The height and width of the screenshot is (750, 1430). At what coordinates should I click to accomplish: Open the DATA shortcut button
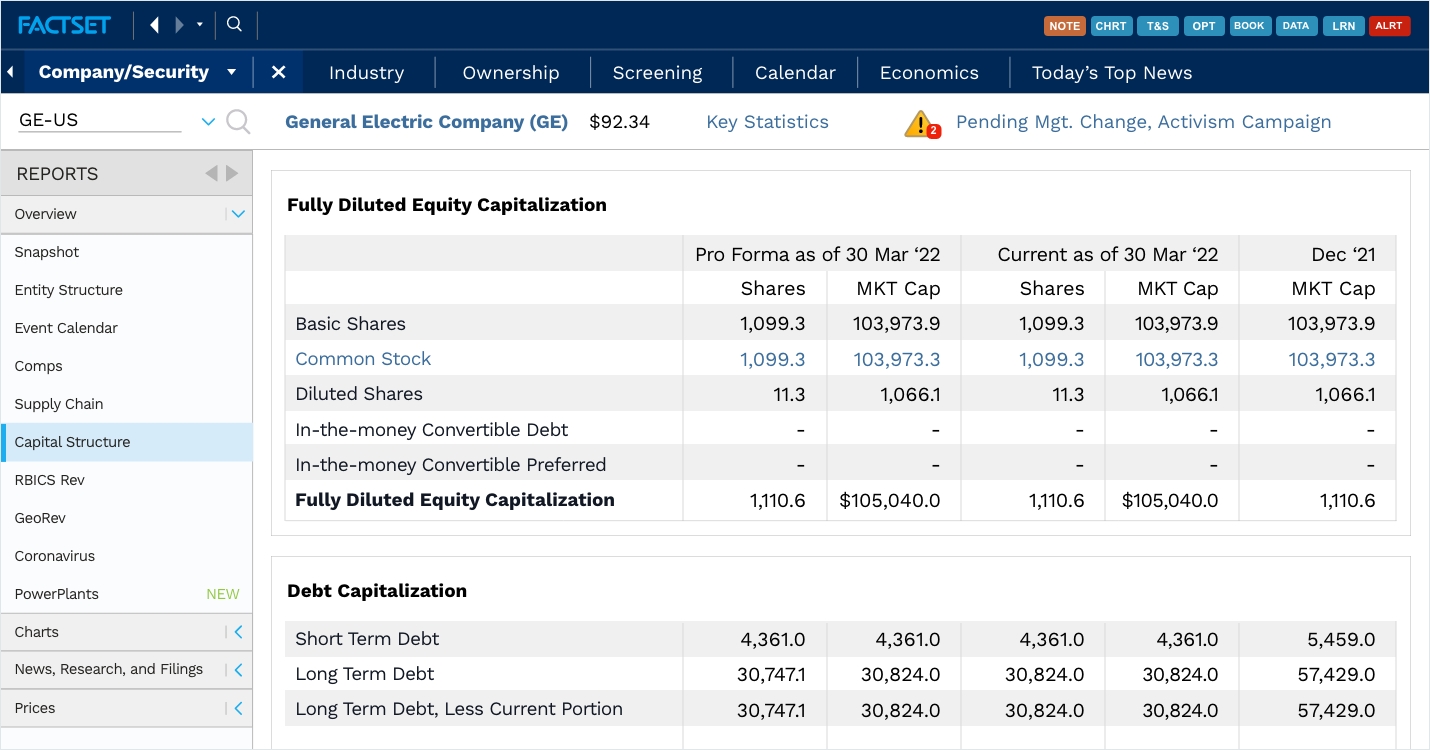[1296, 26]
